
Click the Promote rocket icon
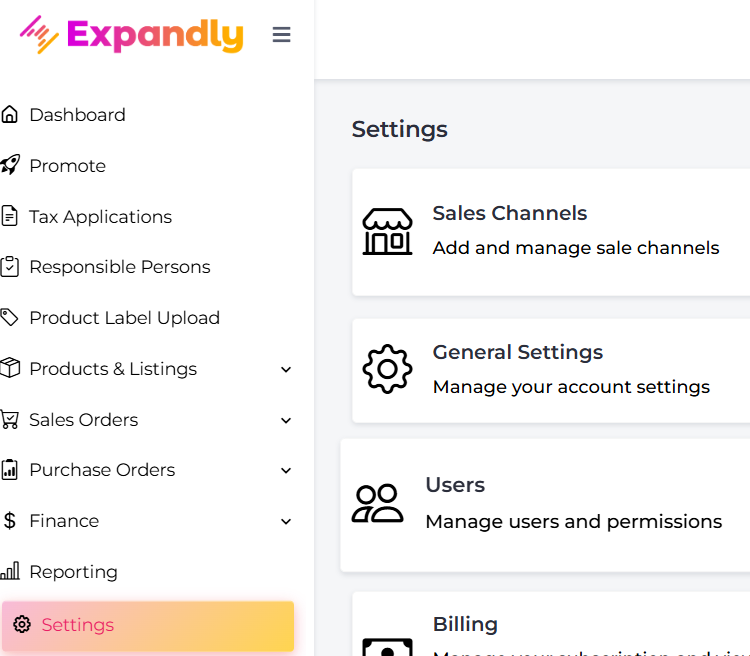click(10, 165)
